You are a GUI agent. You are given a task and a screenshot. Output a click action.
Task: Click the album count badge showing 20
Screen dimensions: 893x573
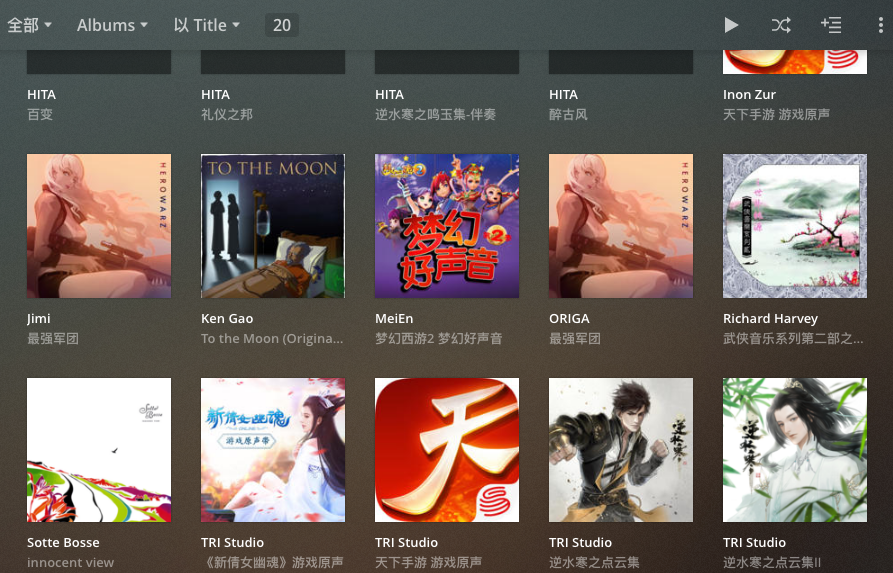tap(282, 25)
